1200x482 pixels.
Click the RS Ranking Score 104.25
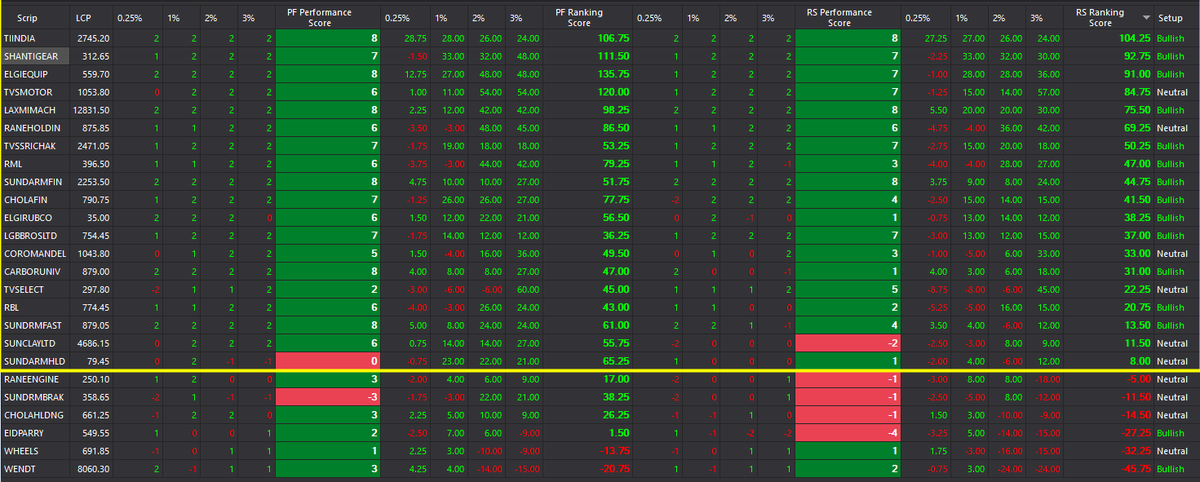click(x=1133, y=37)
